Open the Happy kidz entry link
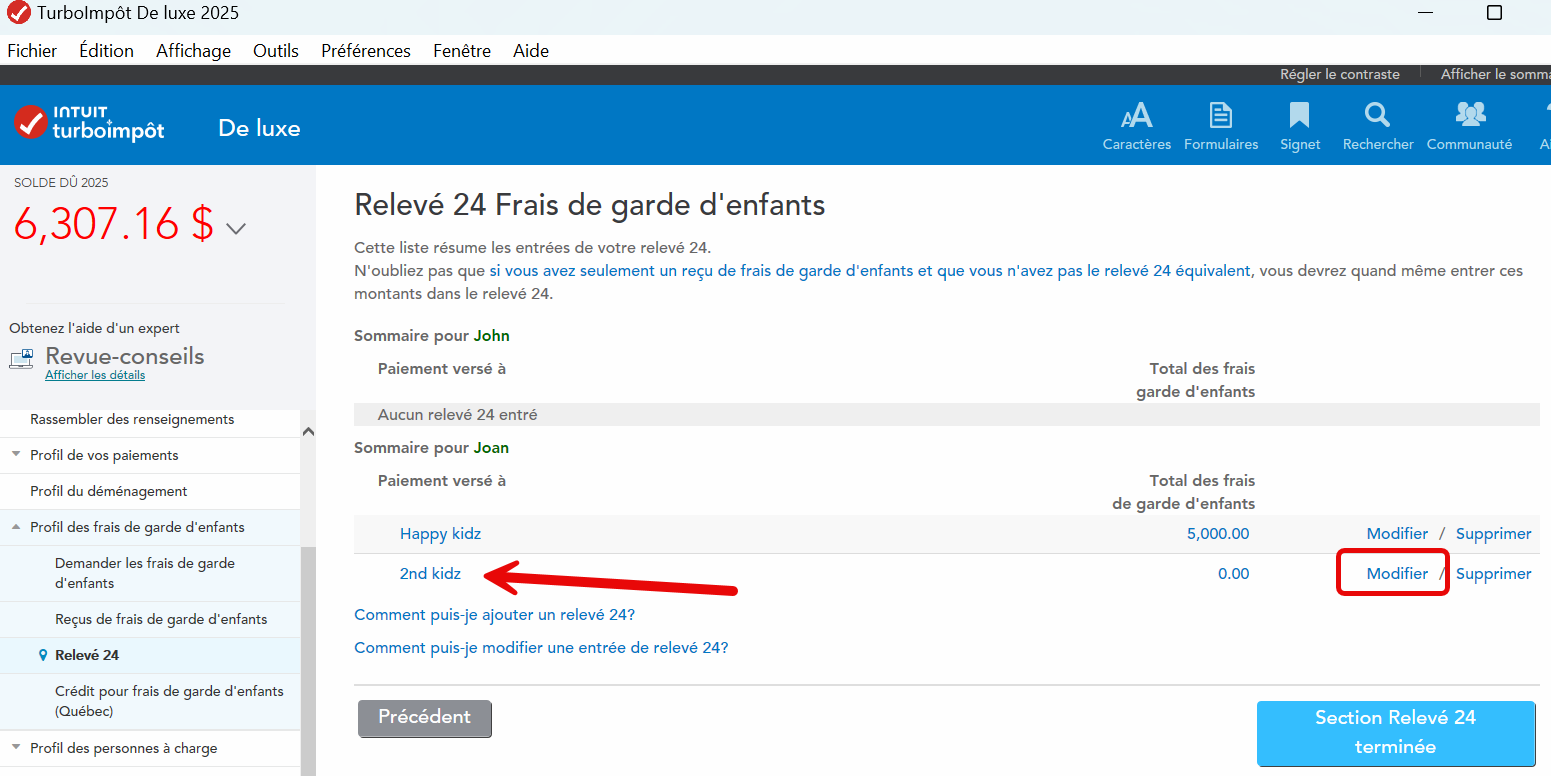Image resolution: width=1551 pixels, height=776 pixels. 440,534
